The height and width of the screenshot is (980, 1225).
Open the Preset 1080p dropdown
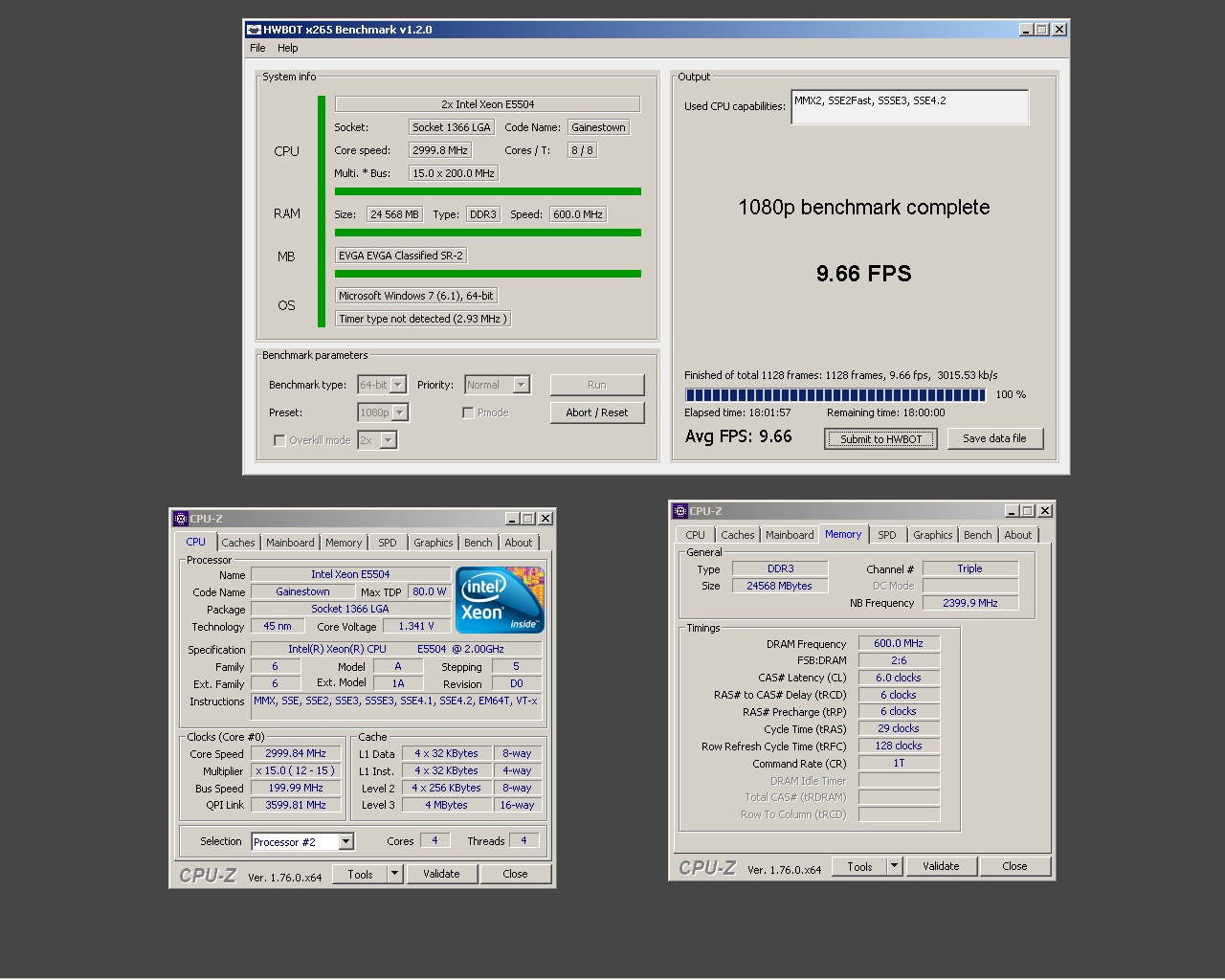tap(401, 412)
